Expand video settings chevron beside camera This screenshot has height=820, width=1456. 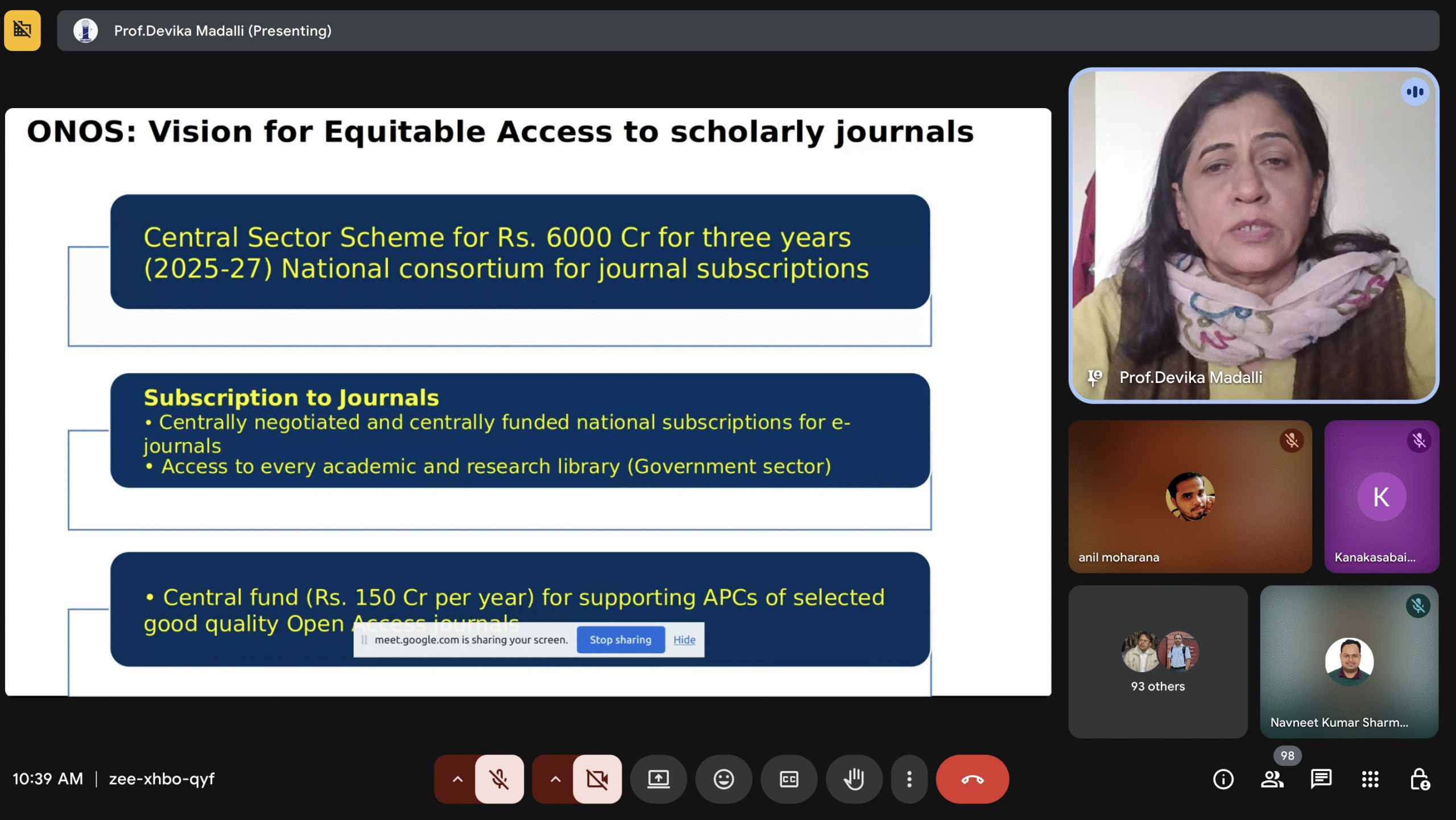(x=555, y=779)
